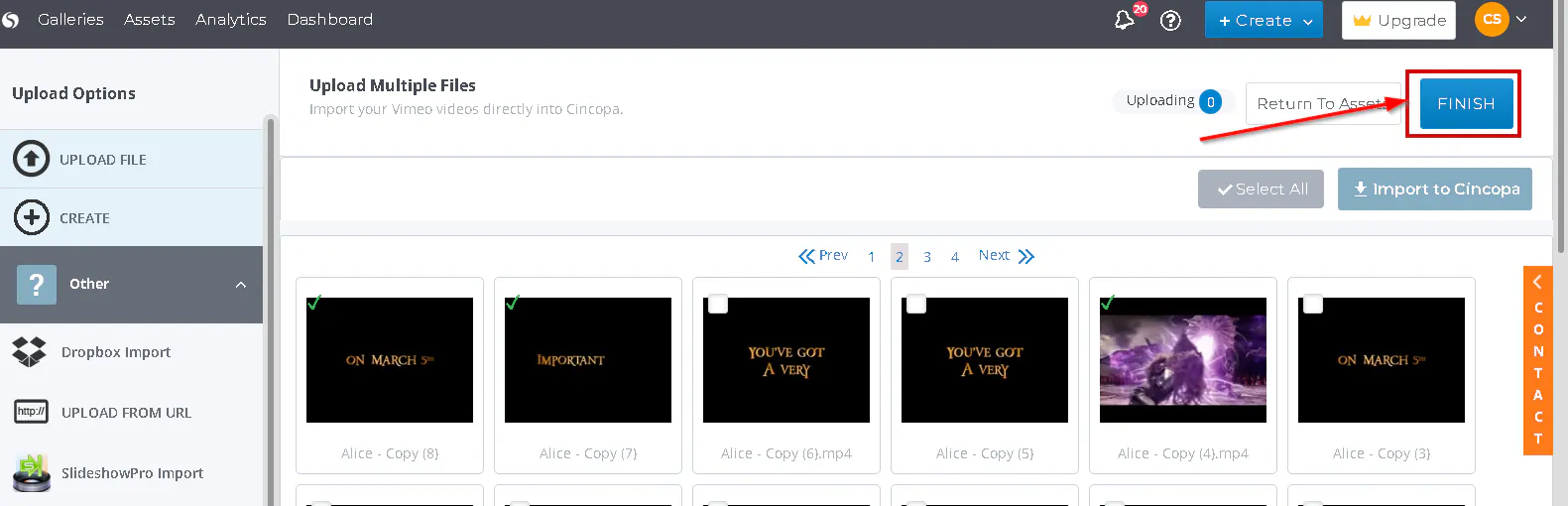Open Alice - Copy (3) thumbnail

1382,360
